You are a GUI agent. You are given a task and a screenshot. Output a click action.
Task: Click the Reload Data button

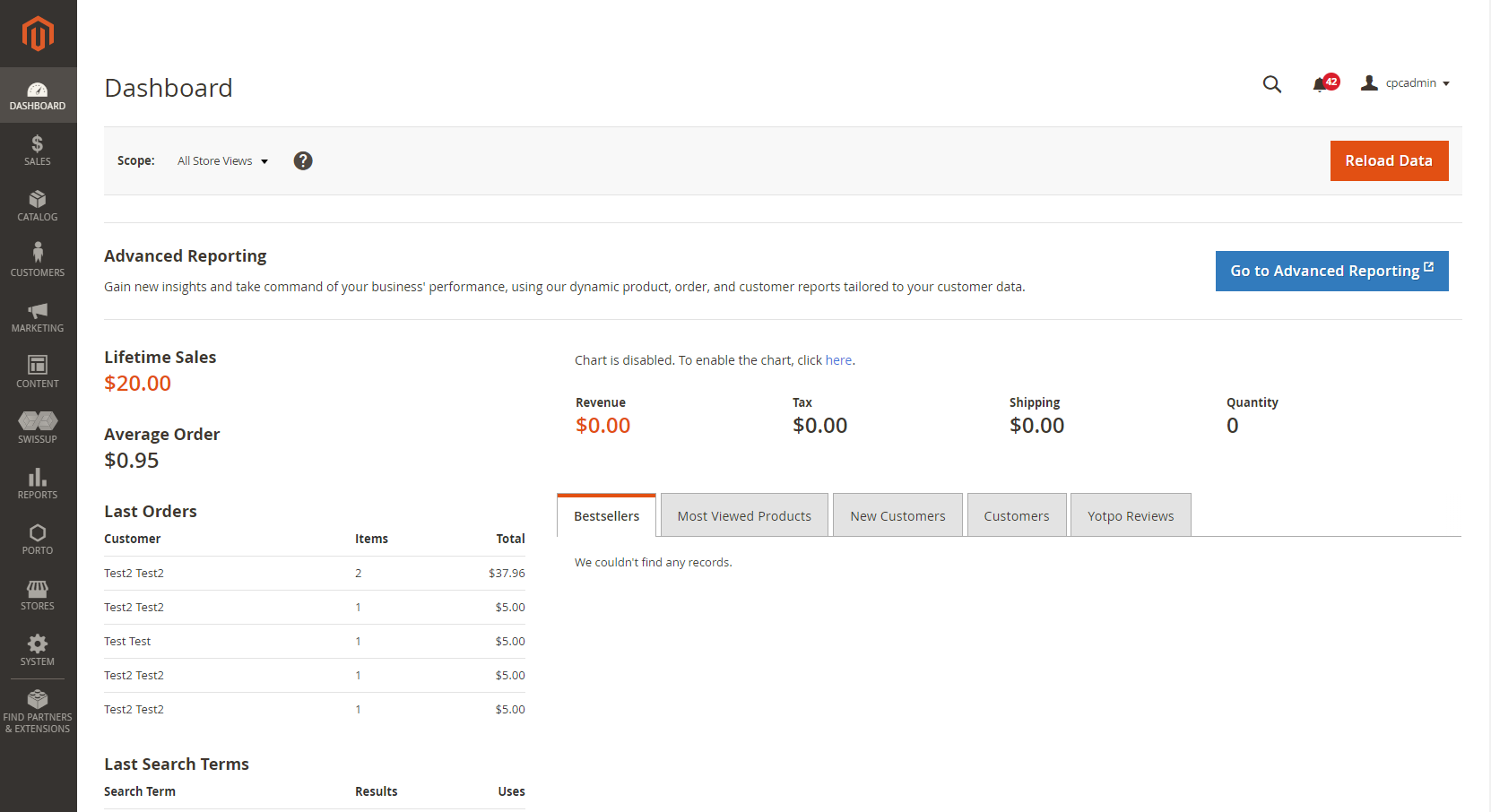pos(1389,160)
